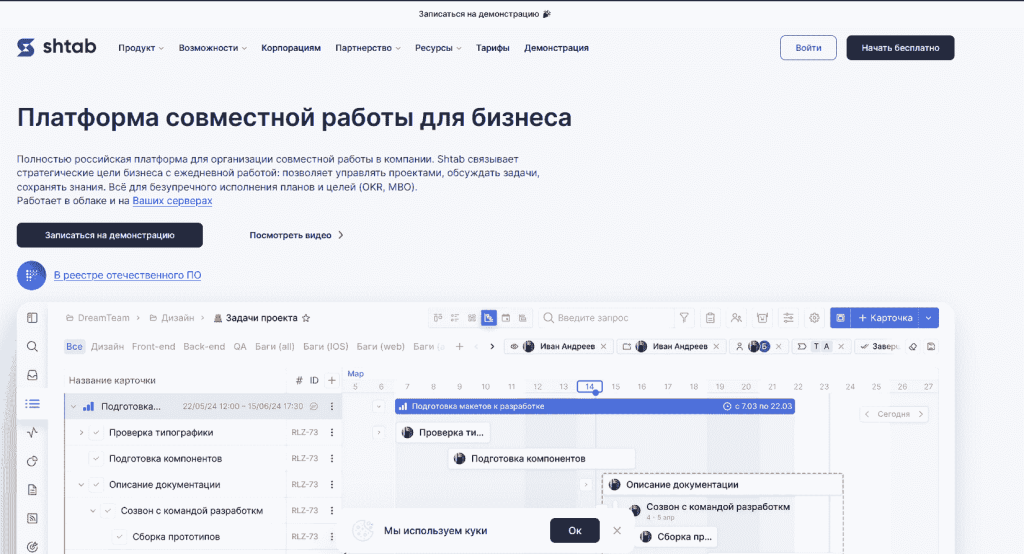
Task: Click the filter funnel icon
Action: coord(684,318)
